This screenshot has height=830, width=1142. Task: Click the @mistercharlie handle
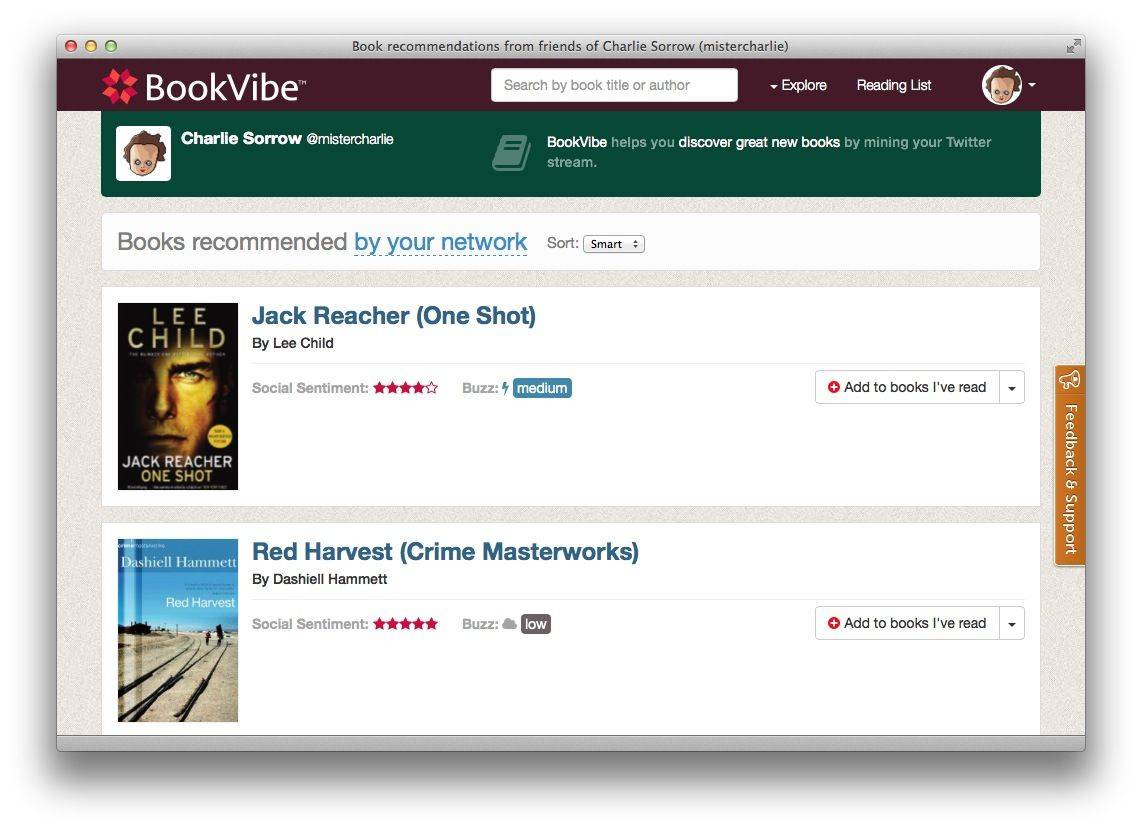click(350, 139)
